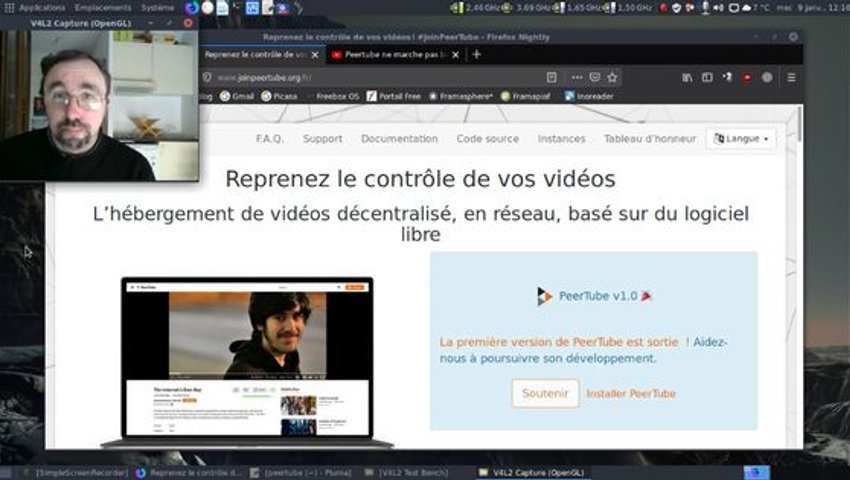This screenshot has width=850, height=480.
Task: Click the PeerTube laptop preview image
Action: (247, 362)
